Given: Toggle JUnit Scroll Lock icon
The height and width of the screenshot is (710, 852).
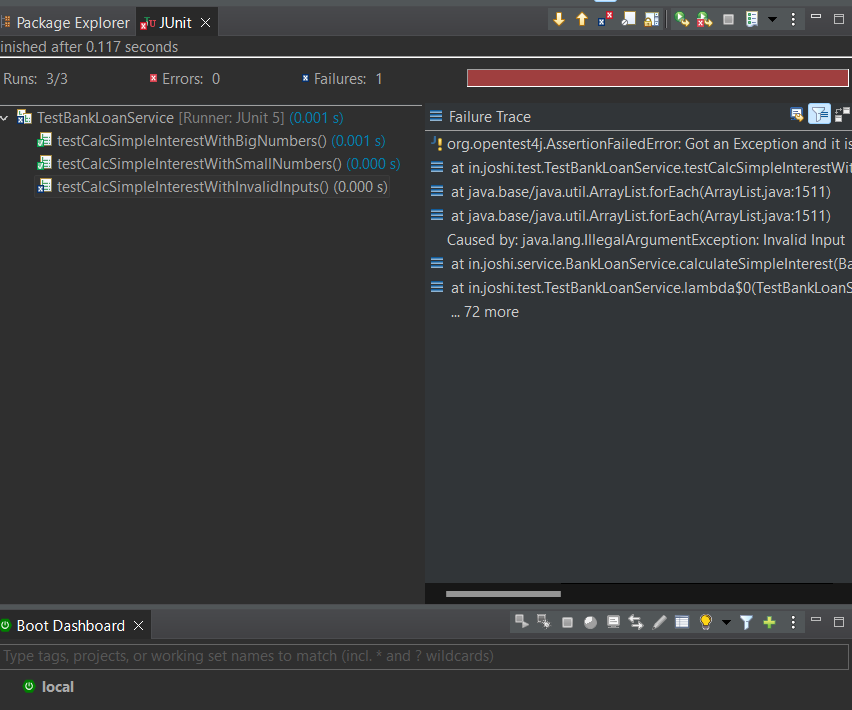Looking at the screenshot, I should [651, 20].
